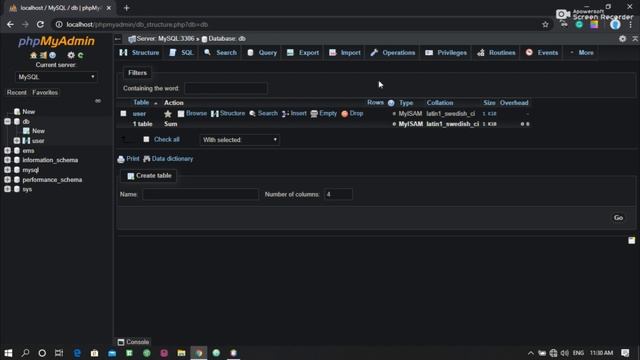Expand the mysql database node
Image resolution: width=640 pixels, height=360 pixels.
point(7,170)
